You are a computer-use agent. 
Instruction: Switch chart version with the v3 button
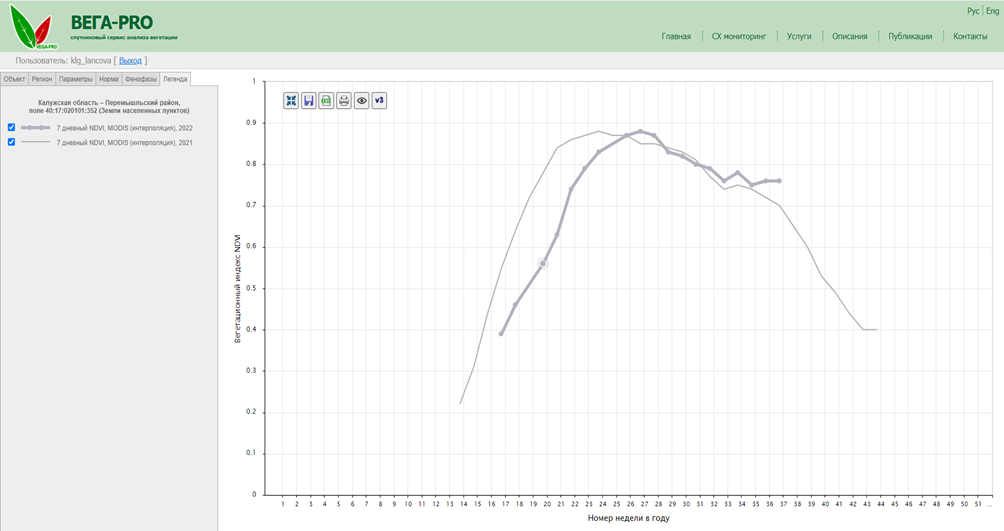click(x=379, y=101)
